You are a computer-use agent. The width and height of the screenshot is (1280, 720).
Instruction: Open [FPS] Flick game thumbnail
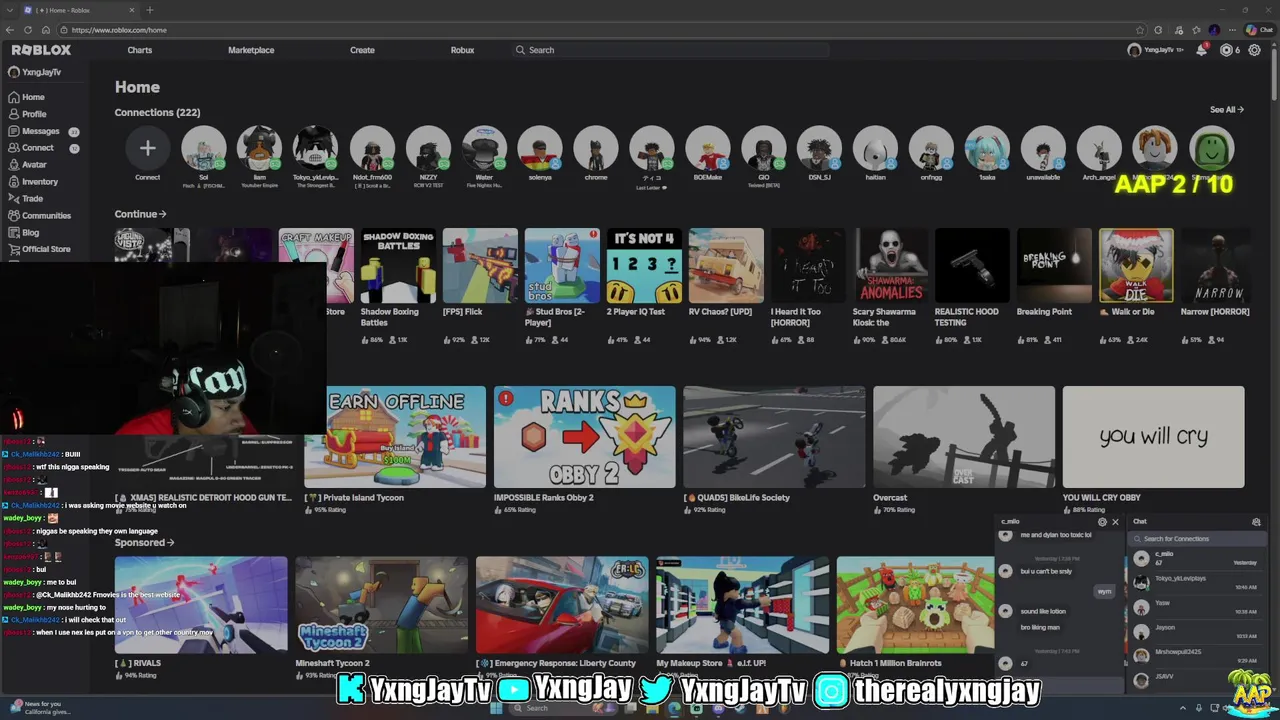(480, 265)
